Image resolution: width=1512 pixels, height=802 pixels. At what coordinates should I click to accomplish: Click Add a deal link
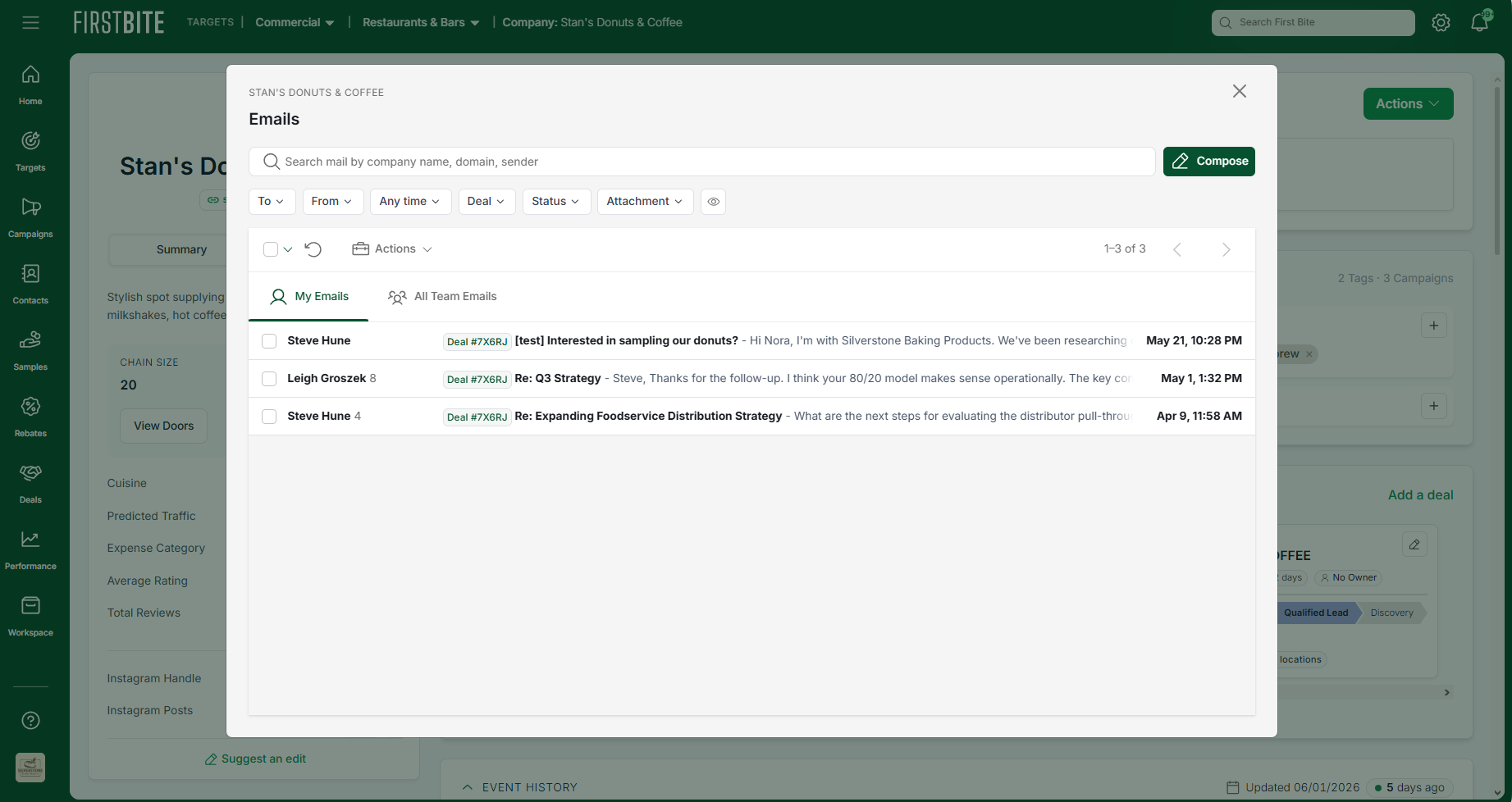[x=1421, y=495]
